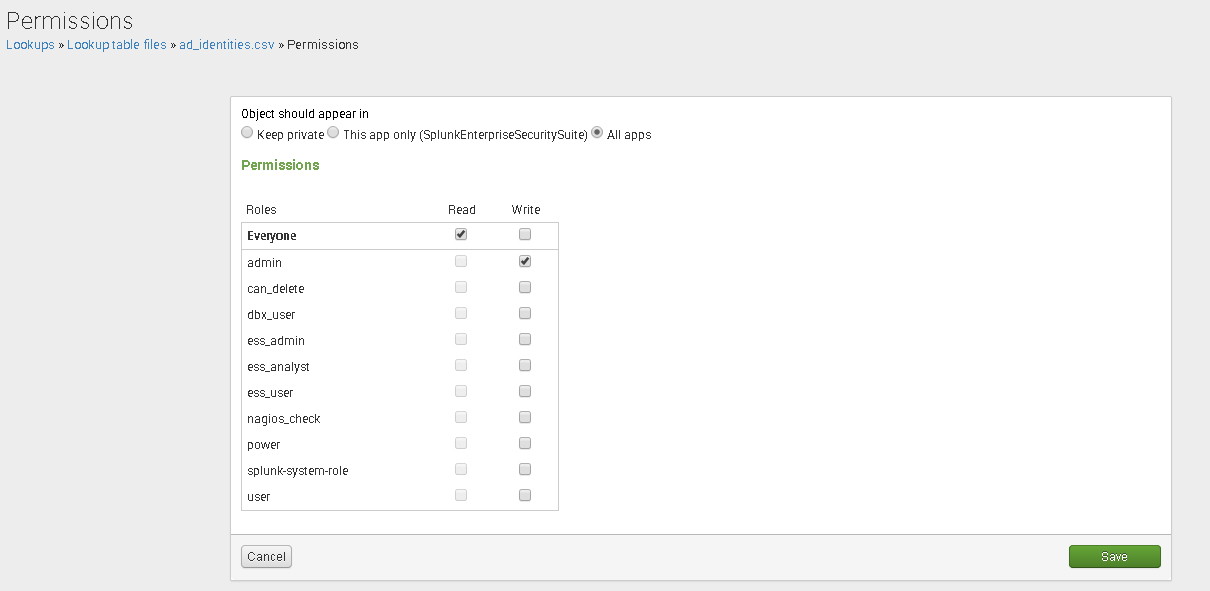
Task: Enable Write for splunk-system-role
Action: coord(524,469)
